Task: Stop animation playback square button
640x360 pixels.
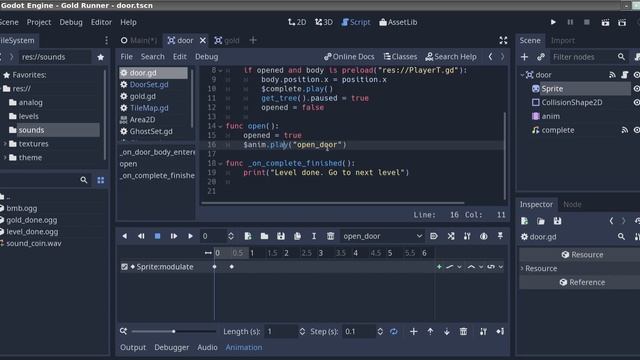Action: tap(157, 236)
